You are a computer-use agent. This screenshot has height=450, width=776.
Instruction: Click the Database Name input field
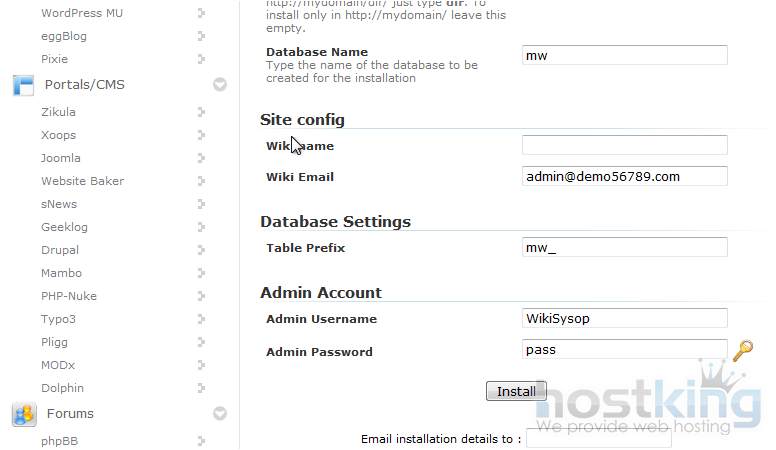[x=624, y=56]
